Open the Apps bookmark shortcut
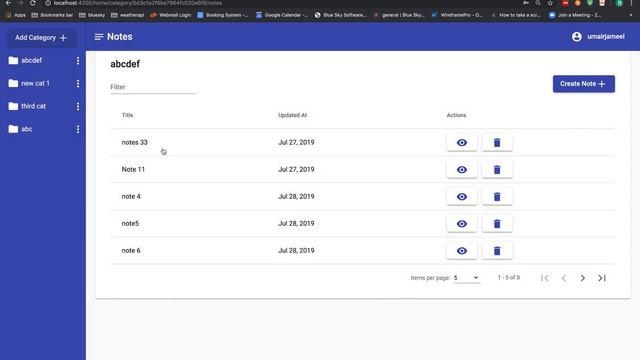640x360 pixels. point(16,15)
